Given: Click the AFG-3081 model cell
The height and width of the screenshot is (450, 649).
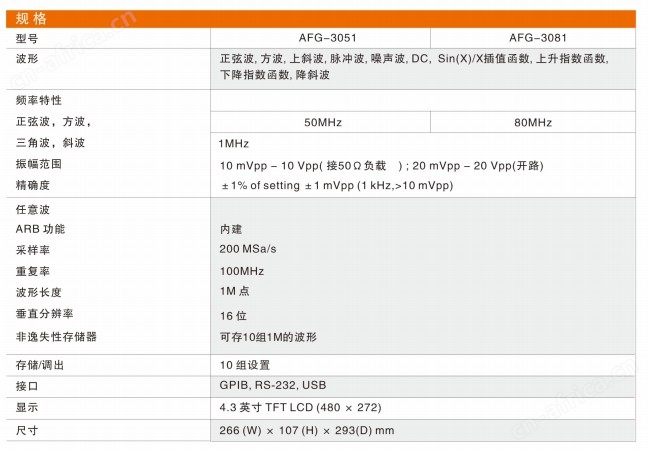Looking at the screenshot, I should click(x=538, y=38).
